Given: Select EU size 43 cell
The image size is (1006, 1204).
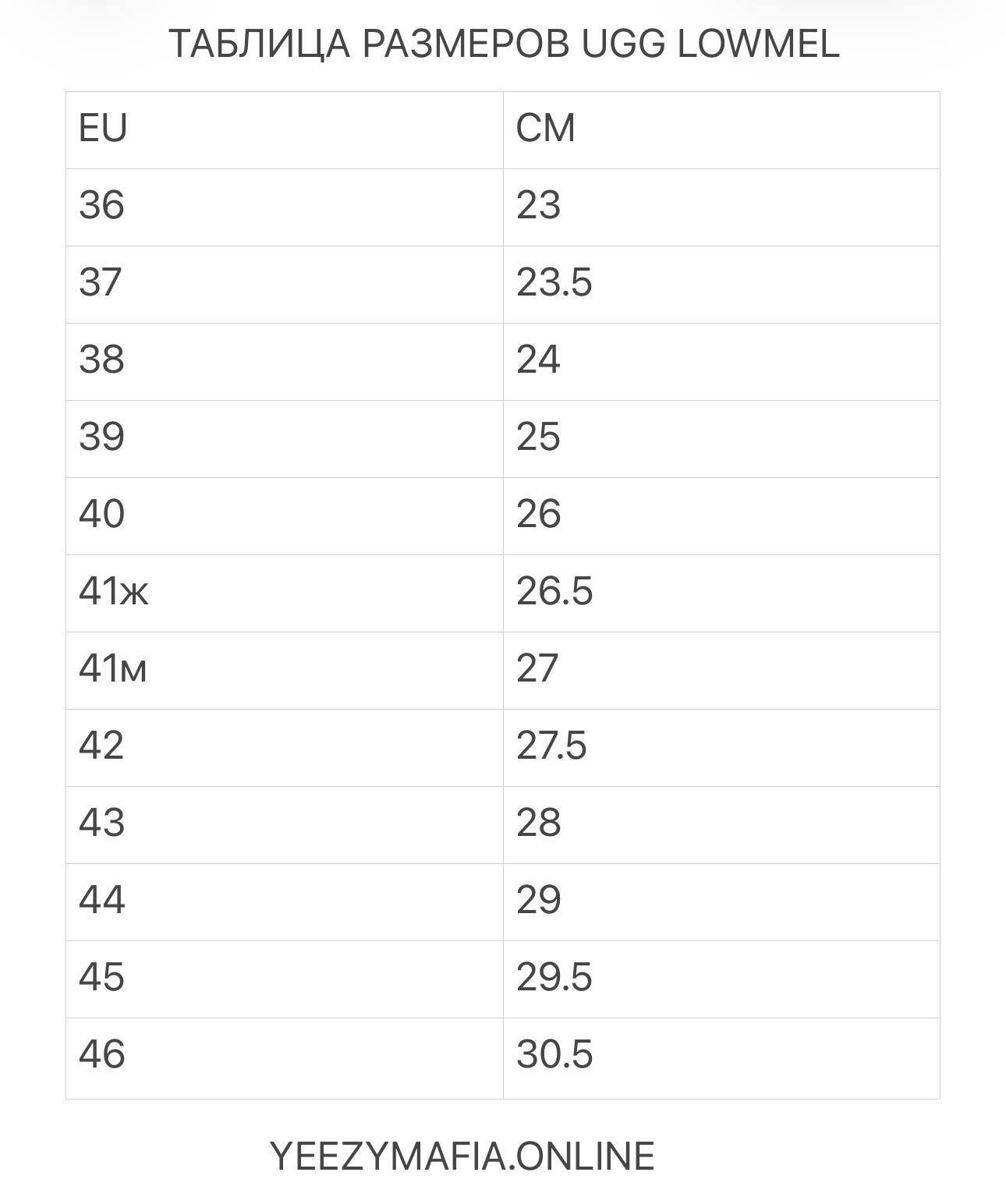Looking at the screenshot, I should click(x=101, y=823).
